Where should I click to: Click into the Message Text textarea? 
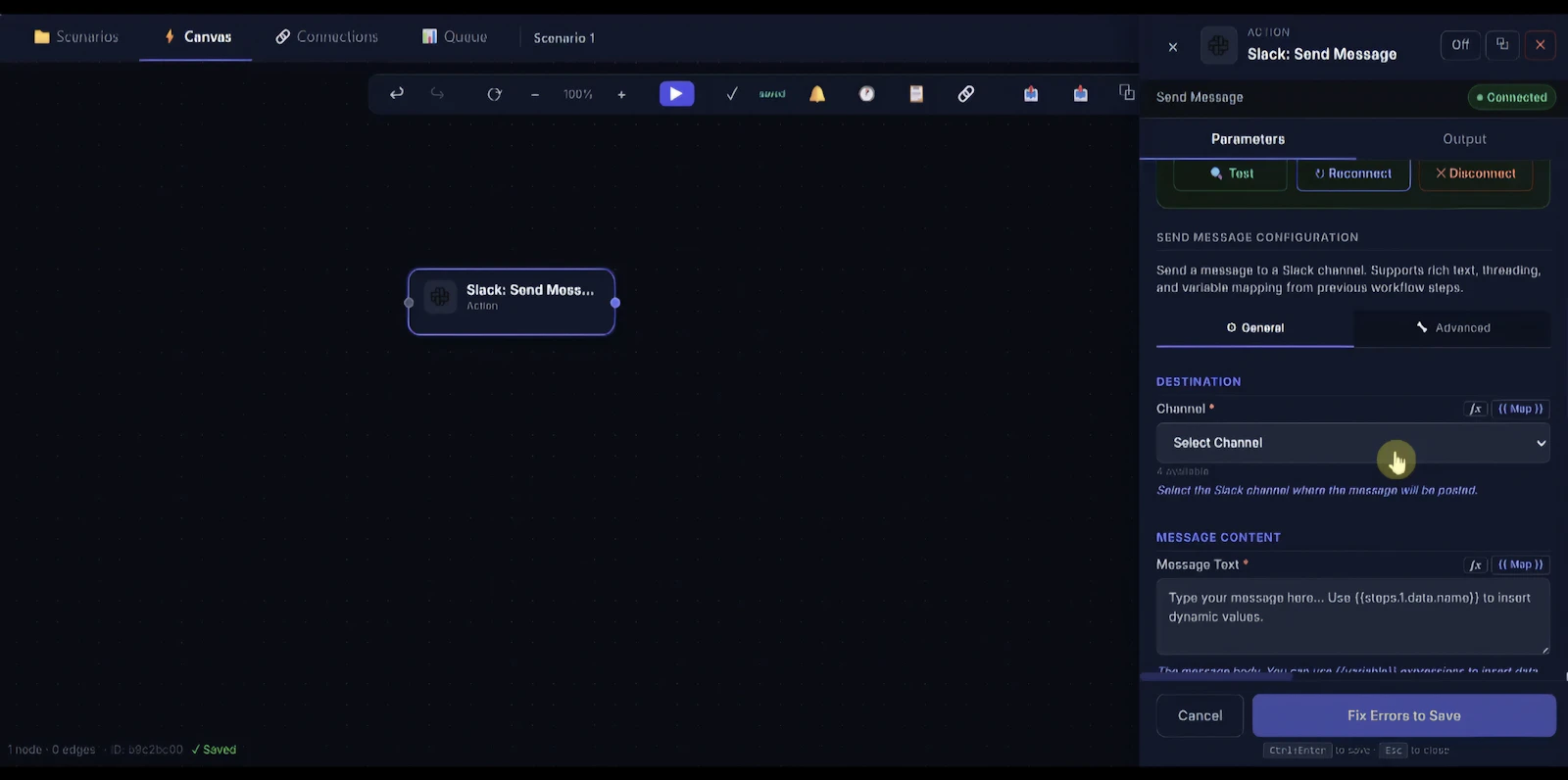1353,616
